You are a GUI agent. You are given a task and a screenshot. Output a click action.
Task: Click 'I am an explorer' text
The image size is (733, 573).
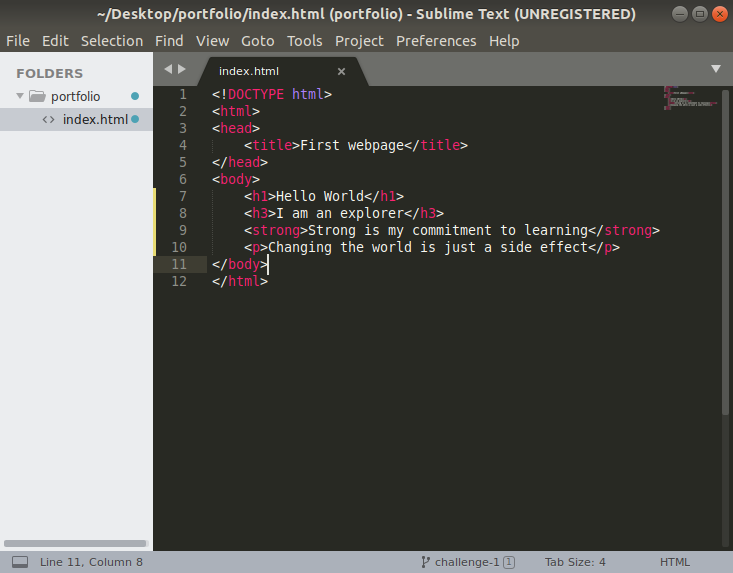[340, 214]
